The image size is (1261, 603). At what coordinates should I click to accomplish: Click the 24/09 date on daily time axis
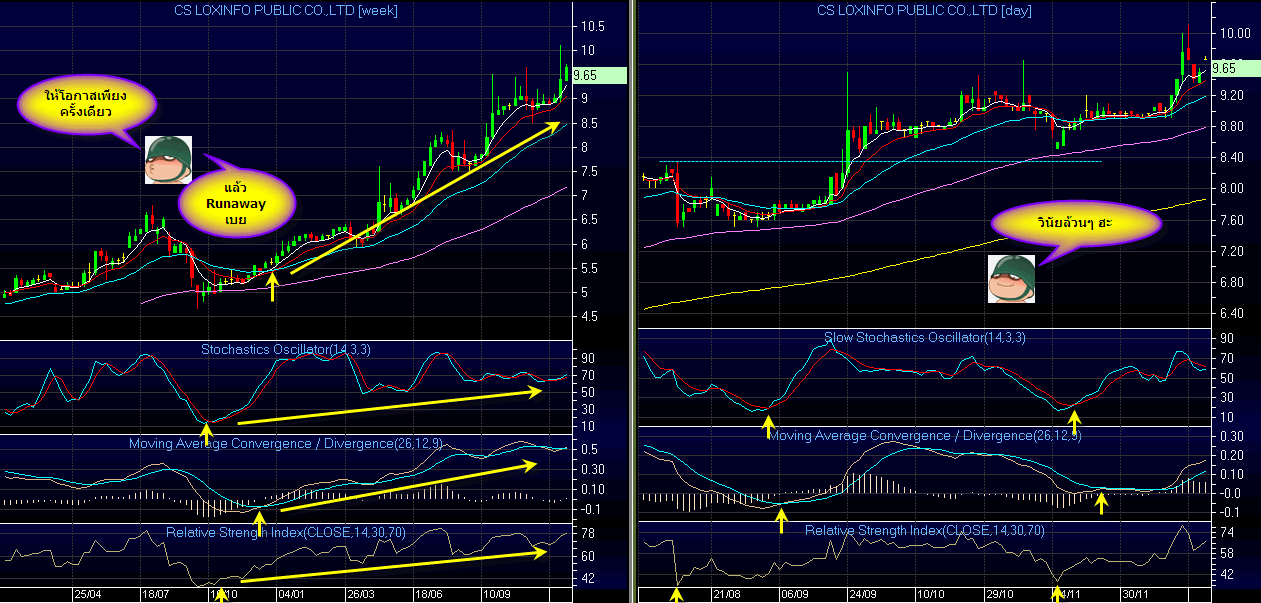tap(863, 593)
